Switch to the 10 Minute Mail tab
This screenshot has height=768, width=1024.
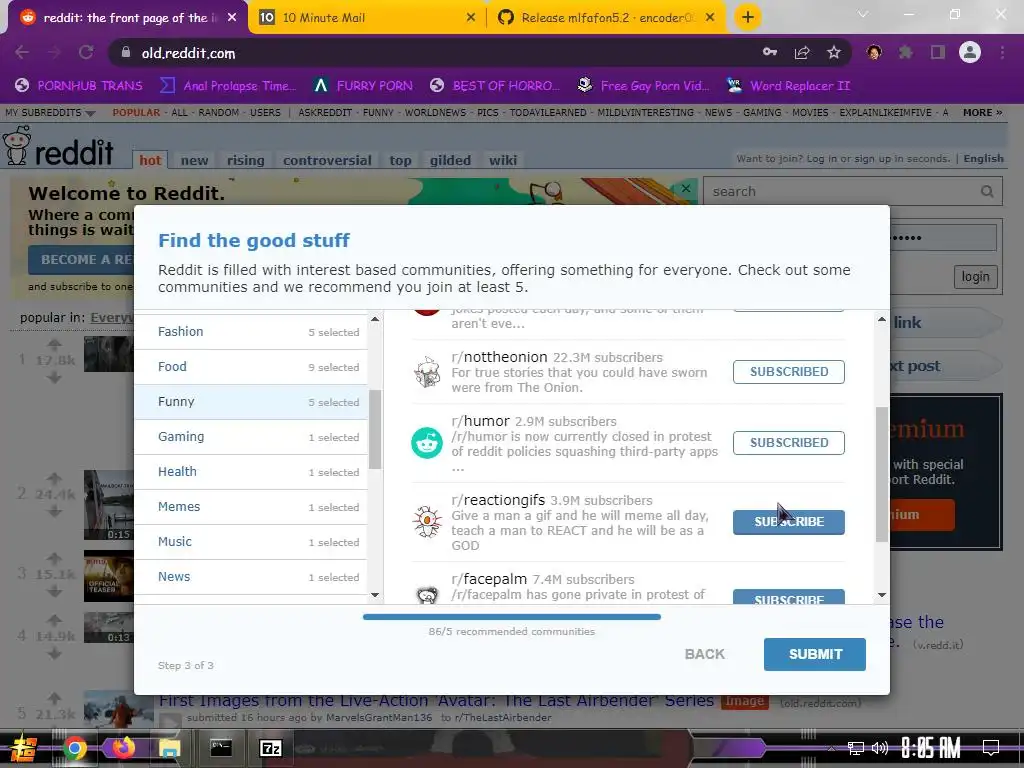[367, 18]
